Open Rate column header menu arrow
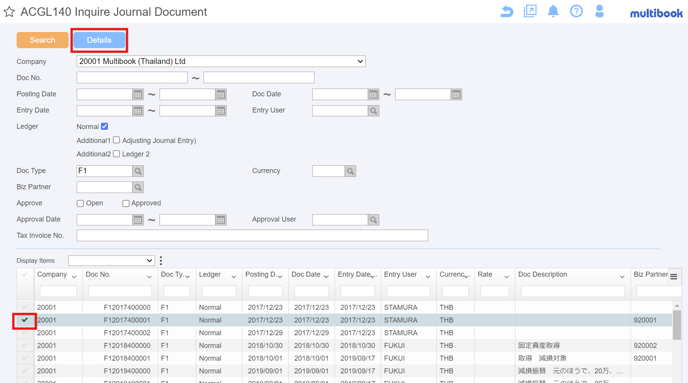 click(506, 276)
